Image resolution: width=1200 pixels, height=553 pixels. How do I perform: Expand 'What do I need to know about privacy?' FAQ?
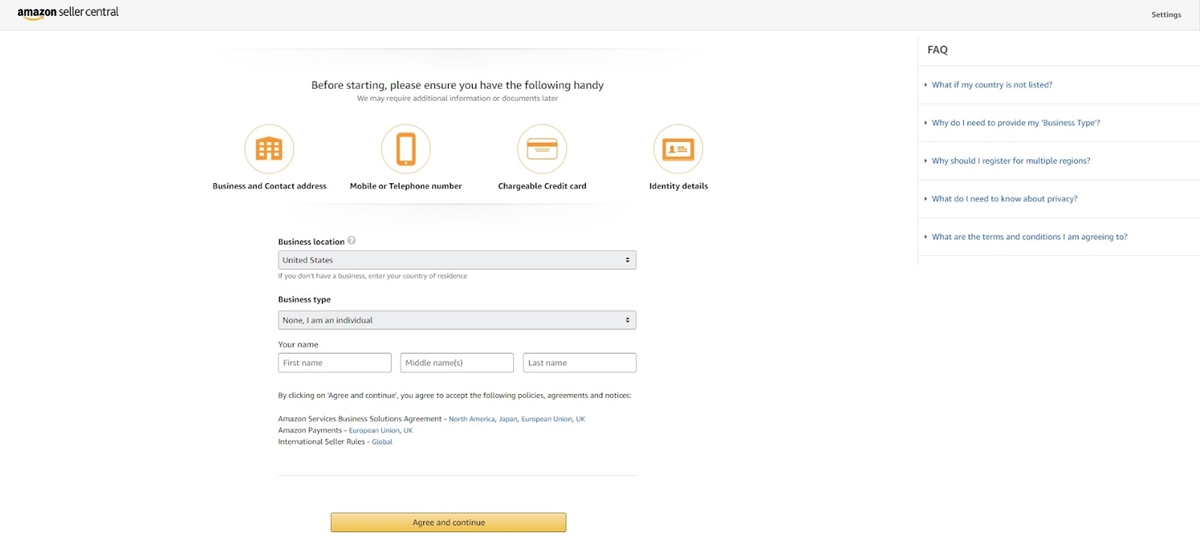click(x=1004, y=199)
